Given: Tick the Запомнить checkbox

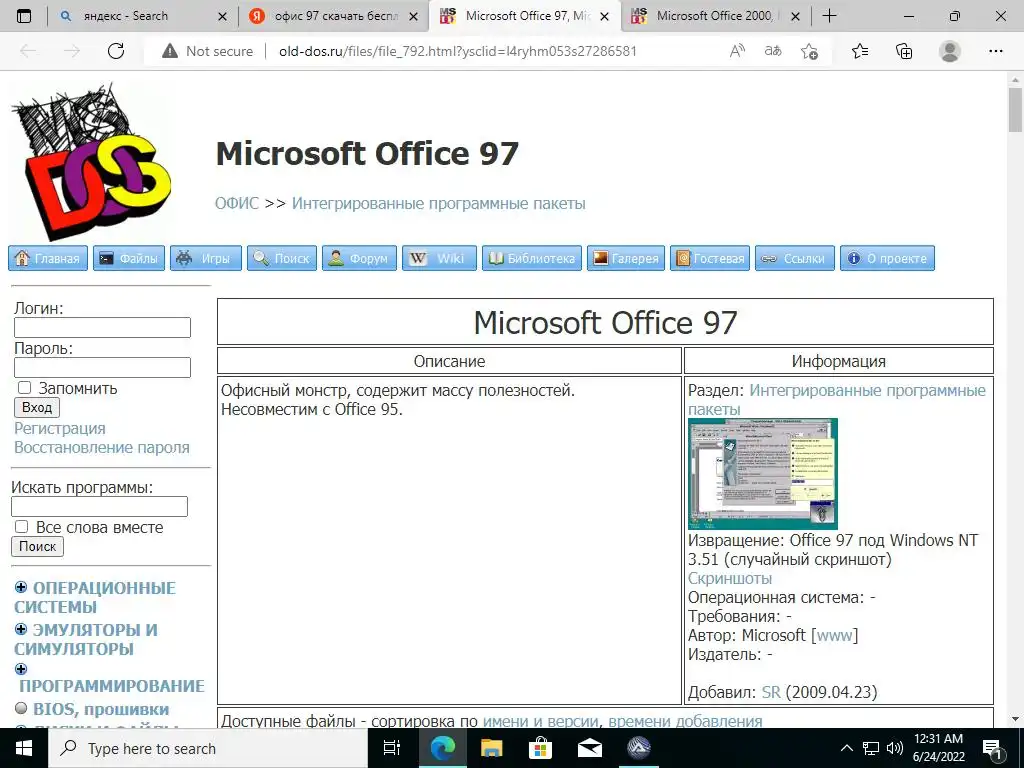Looking at the screenshot, I should 24,387.
